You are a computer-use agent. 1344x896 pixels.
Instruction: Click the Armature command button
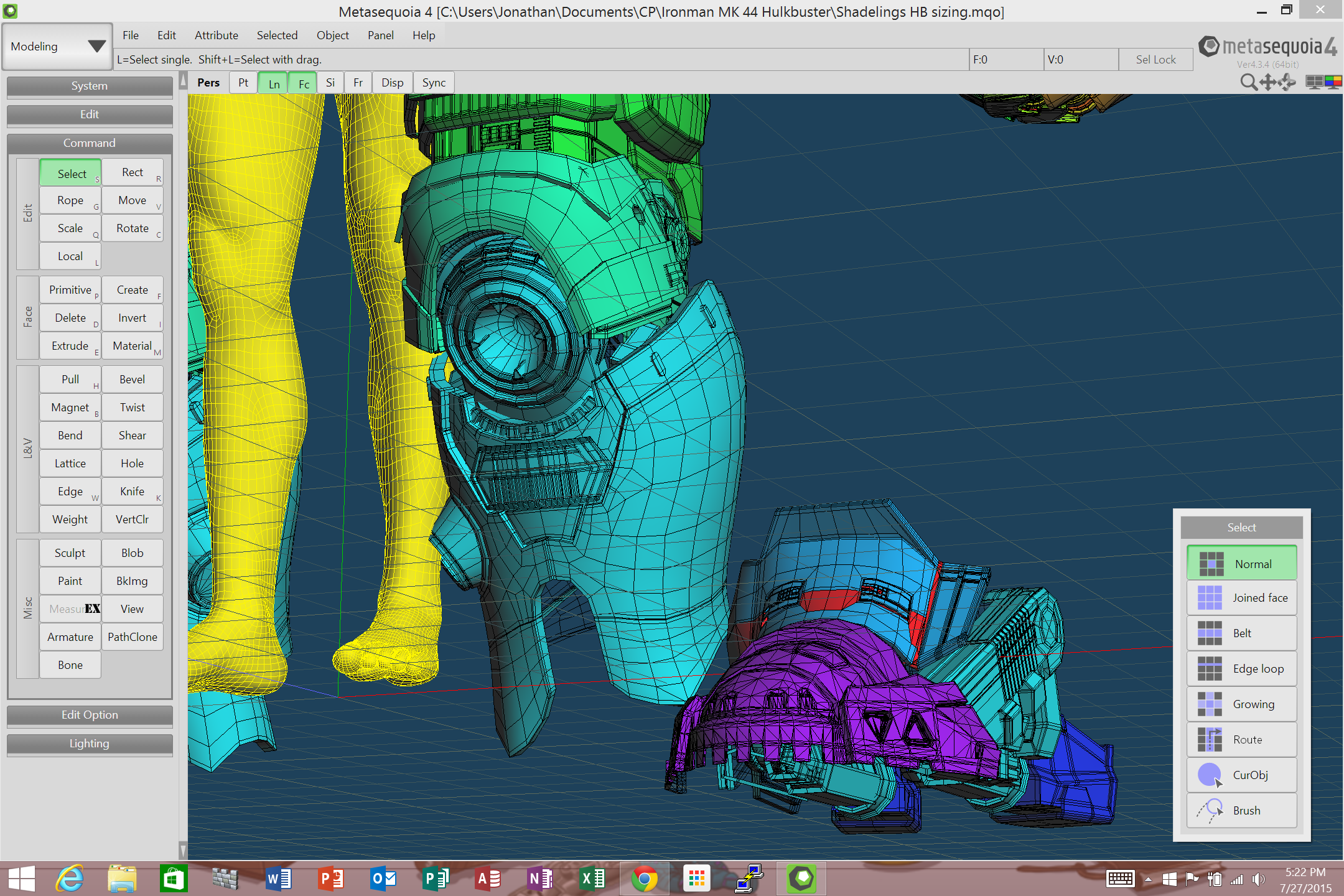pos(70,637)
